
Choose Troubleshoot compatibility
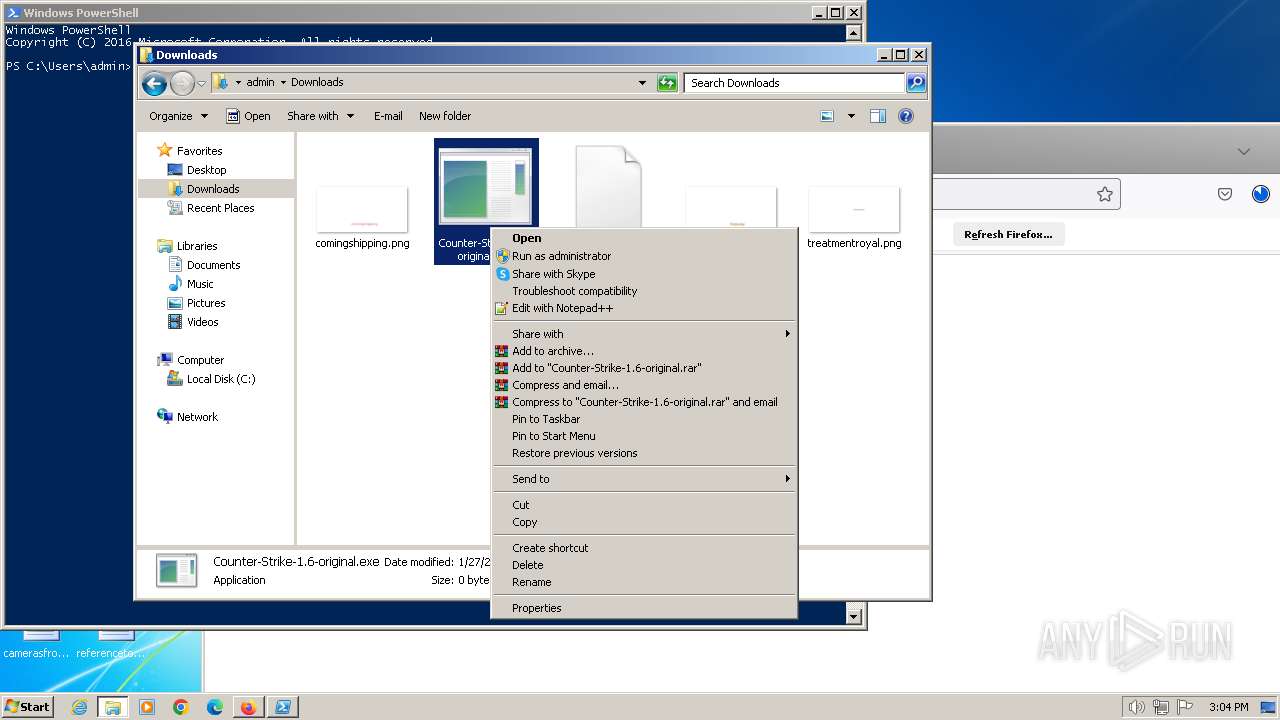[x=644, y=291]
